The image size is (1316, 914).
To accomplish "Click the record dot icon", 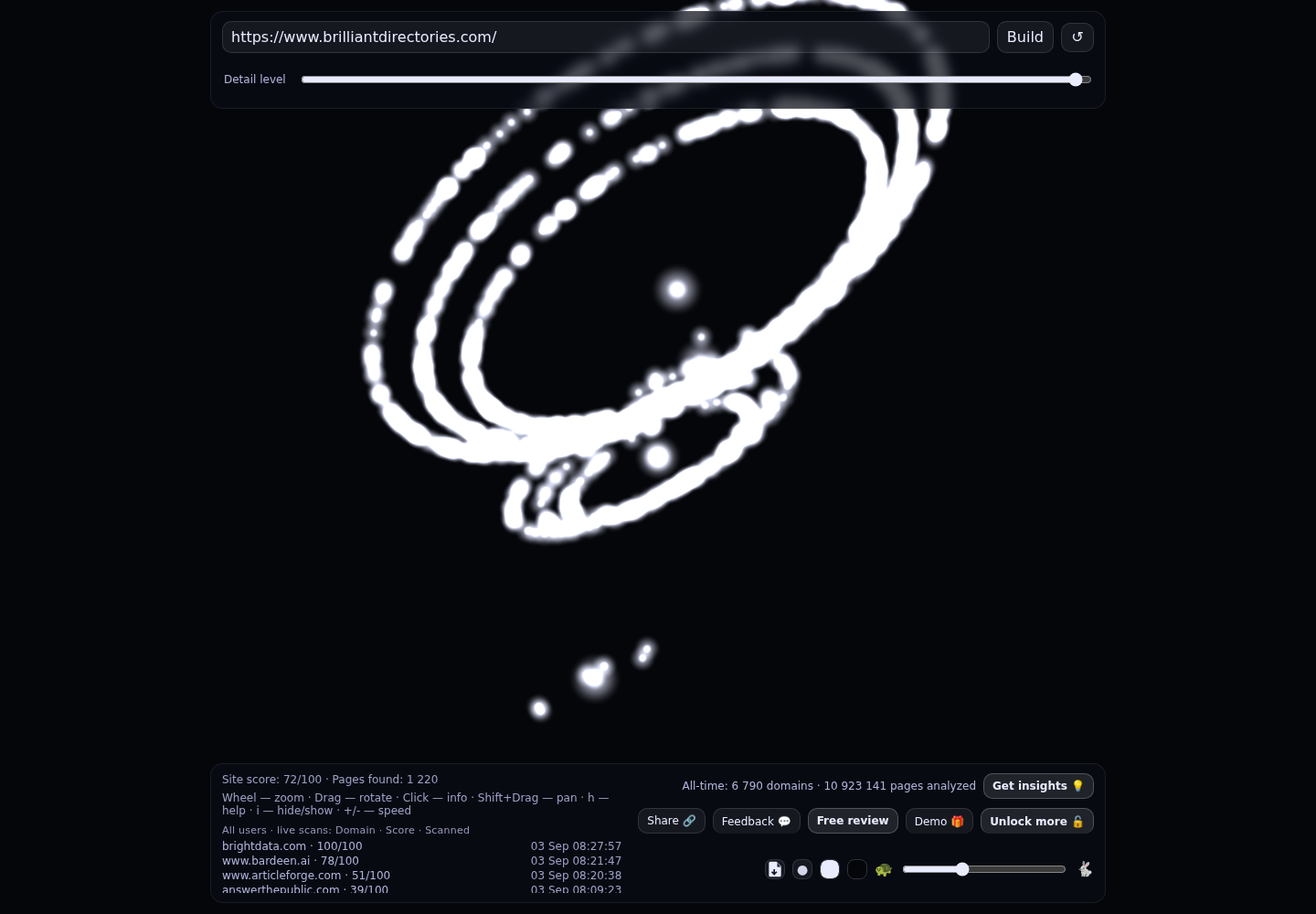I will 802,869.
